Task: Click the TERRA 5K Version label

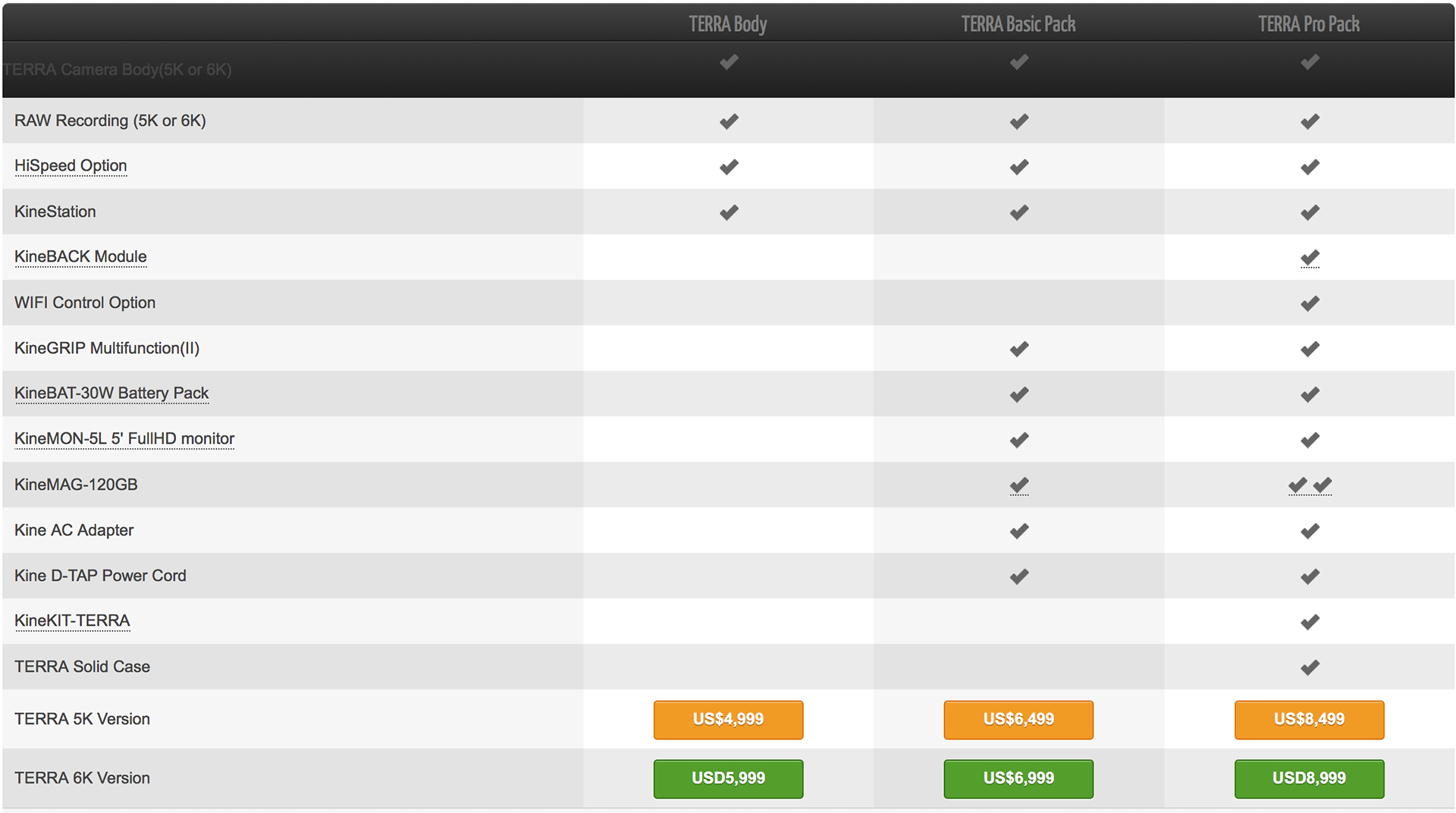Action: pos(82,719)
